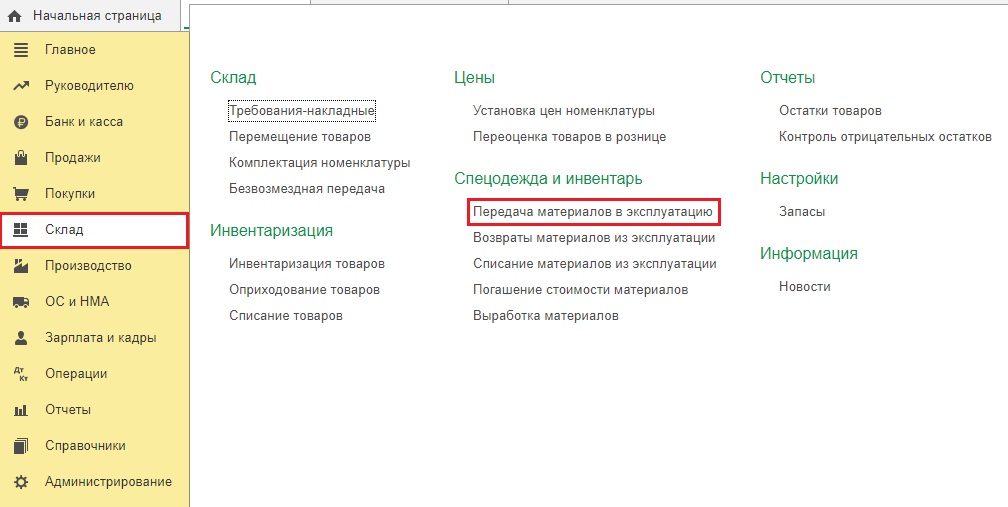The height and width of the screenshot is (507, 1008).
Task: Click the shopping cart icon for Покупки
Action: pos(20,194)
